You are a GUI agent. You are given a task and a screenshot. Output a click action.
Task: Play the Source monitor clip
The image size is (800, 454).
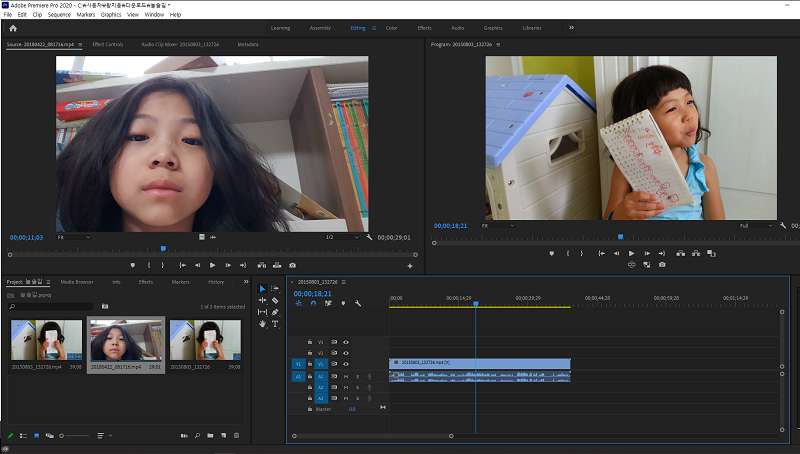coord(213,265)
